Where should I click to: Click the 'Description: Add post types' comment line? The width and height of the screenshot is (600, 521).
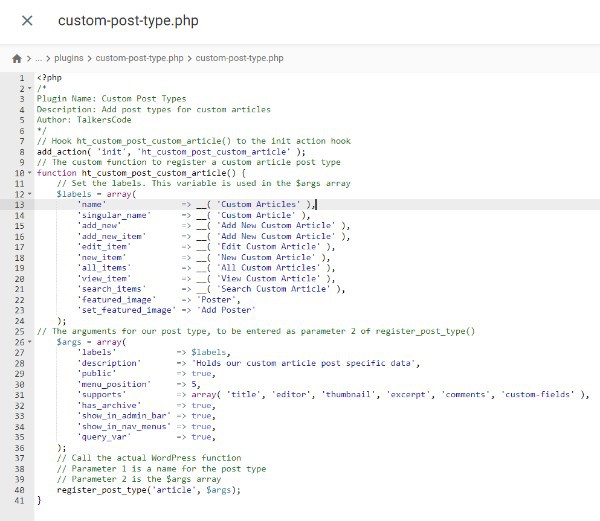point(153,109)
